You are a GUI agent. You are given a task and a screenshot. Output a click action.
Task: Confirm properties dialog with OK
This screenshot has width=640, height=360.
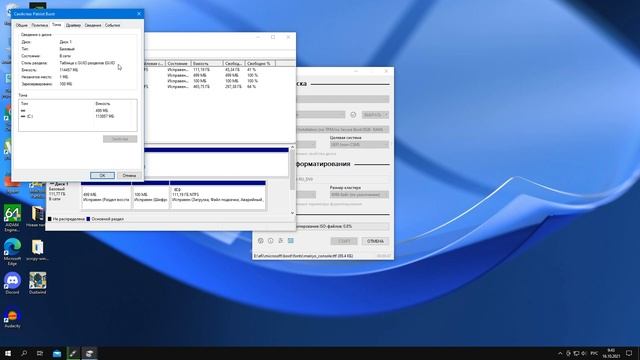click(x=102, y=176)
